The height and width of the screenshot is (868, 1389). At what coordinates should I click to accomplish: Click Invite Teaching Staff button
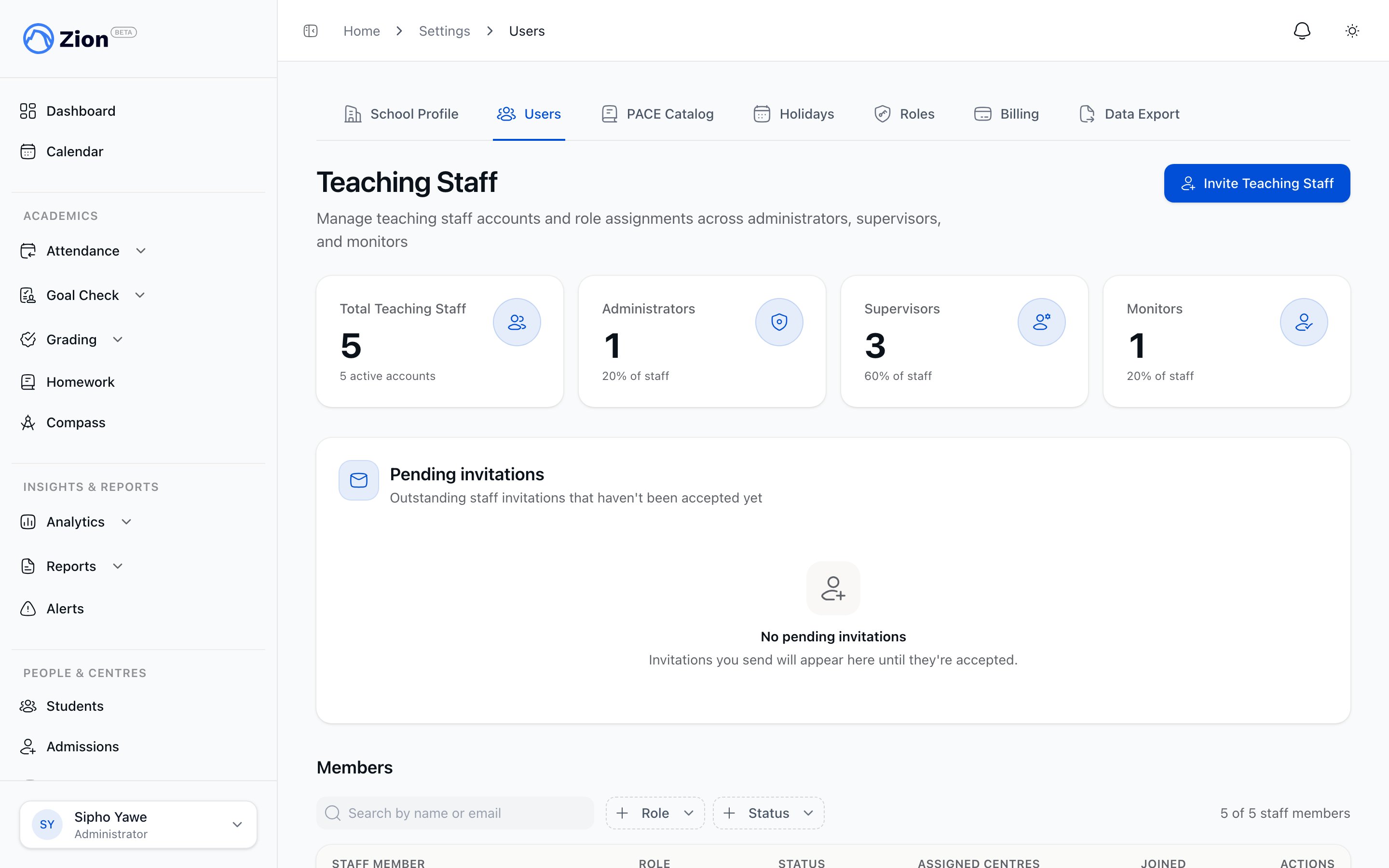[1256, 183]
